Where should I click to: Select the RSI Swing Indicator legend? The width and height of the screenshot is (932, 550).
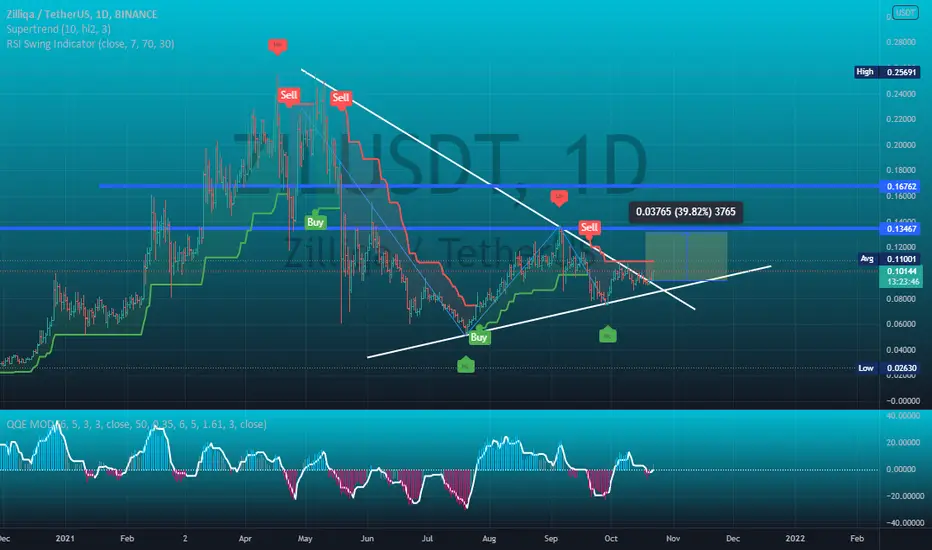click(90, 44)
